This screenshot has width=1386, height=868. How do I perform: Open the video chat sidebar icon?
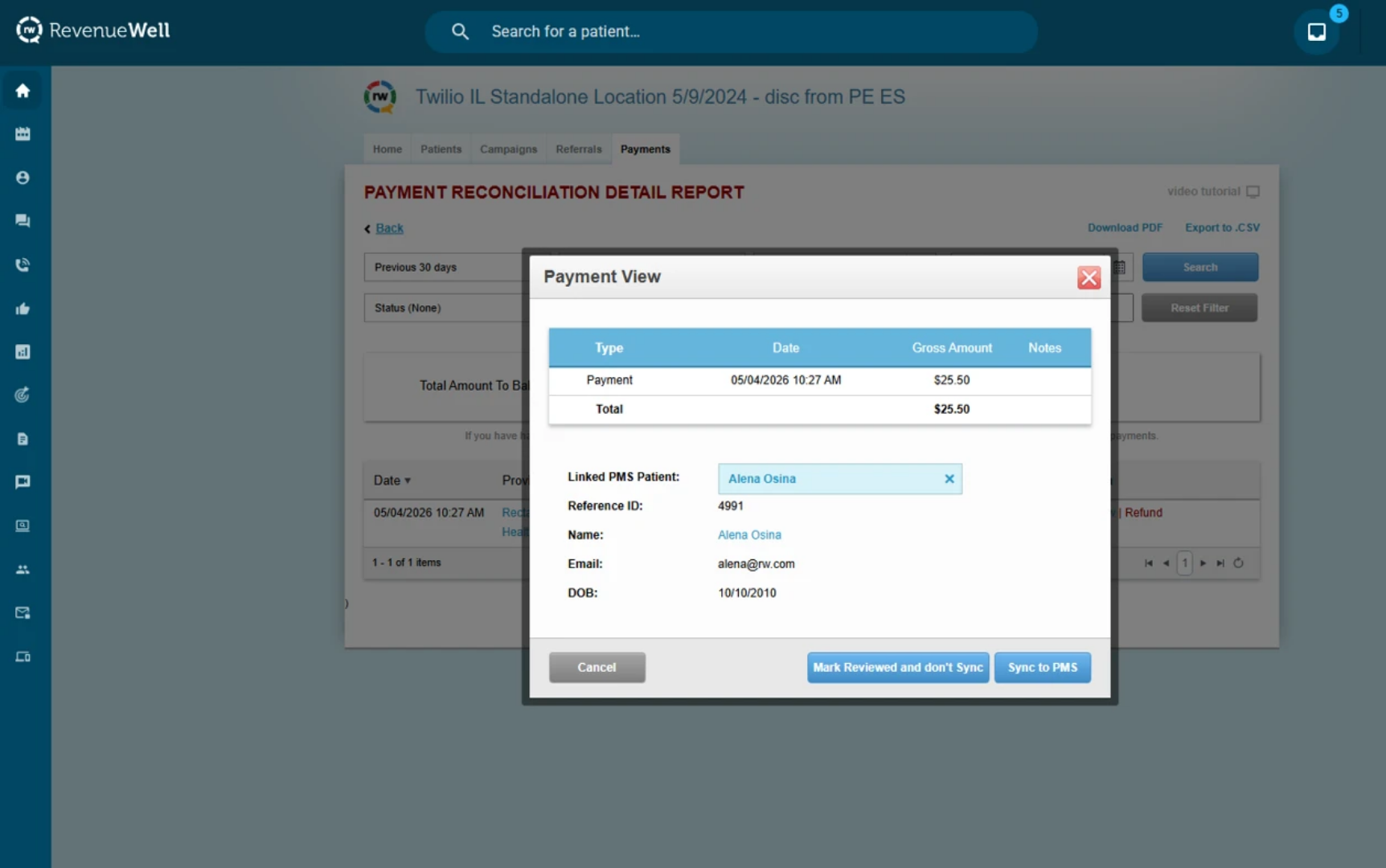[23, 482]
